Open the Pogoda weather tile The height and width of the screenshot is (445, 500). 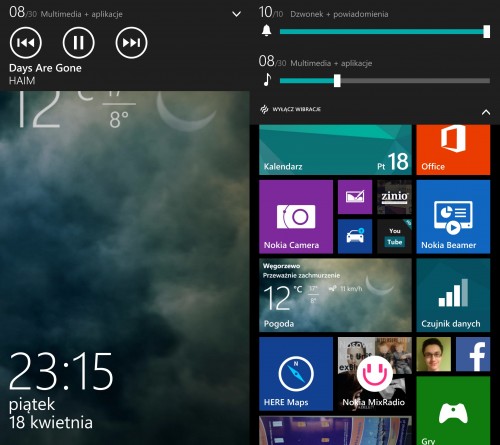click(x=335, y=295)
